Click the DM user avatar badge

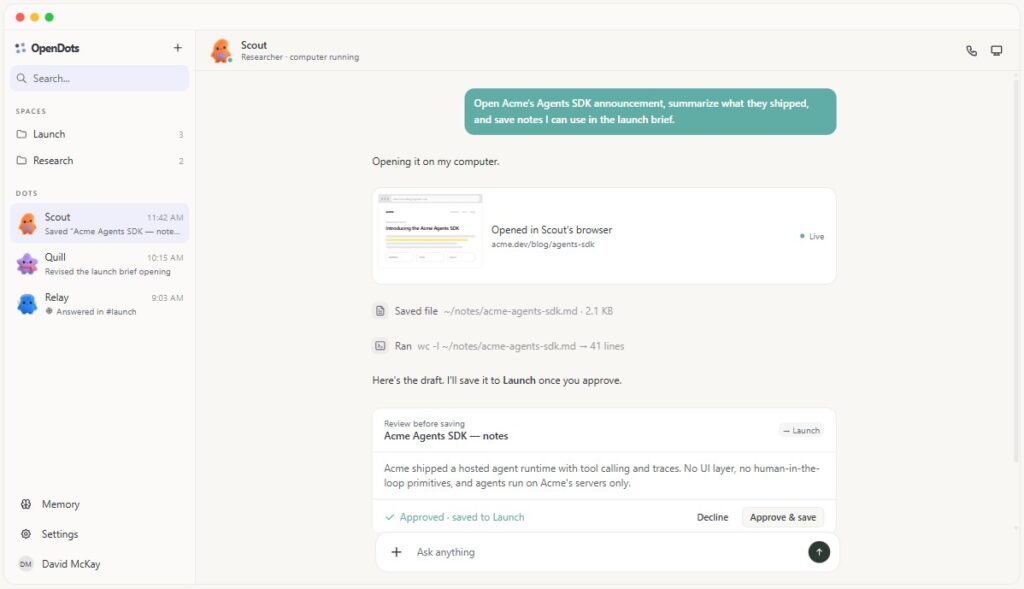coord(26,564)
